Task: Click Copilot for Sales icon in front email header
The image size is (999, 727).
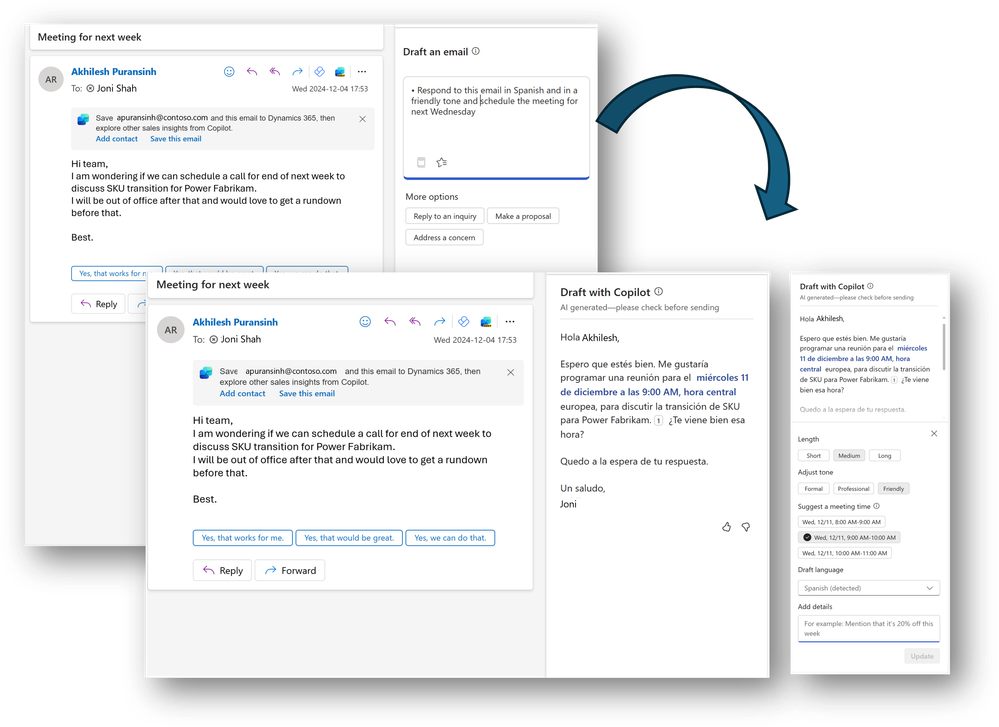Action: pos(486,322)
